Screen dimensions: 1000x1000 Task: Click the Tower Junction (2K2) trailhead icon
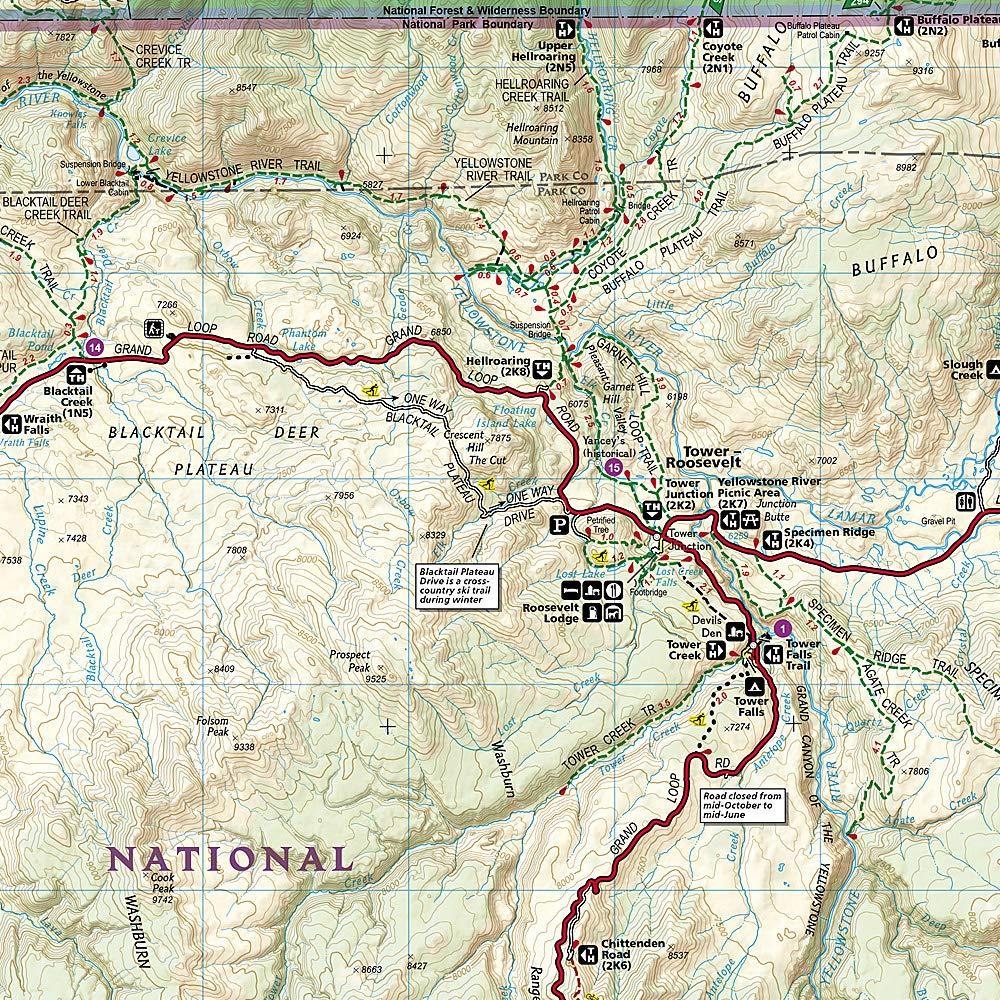[652, 510]
